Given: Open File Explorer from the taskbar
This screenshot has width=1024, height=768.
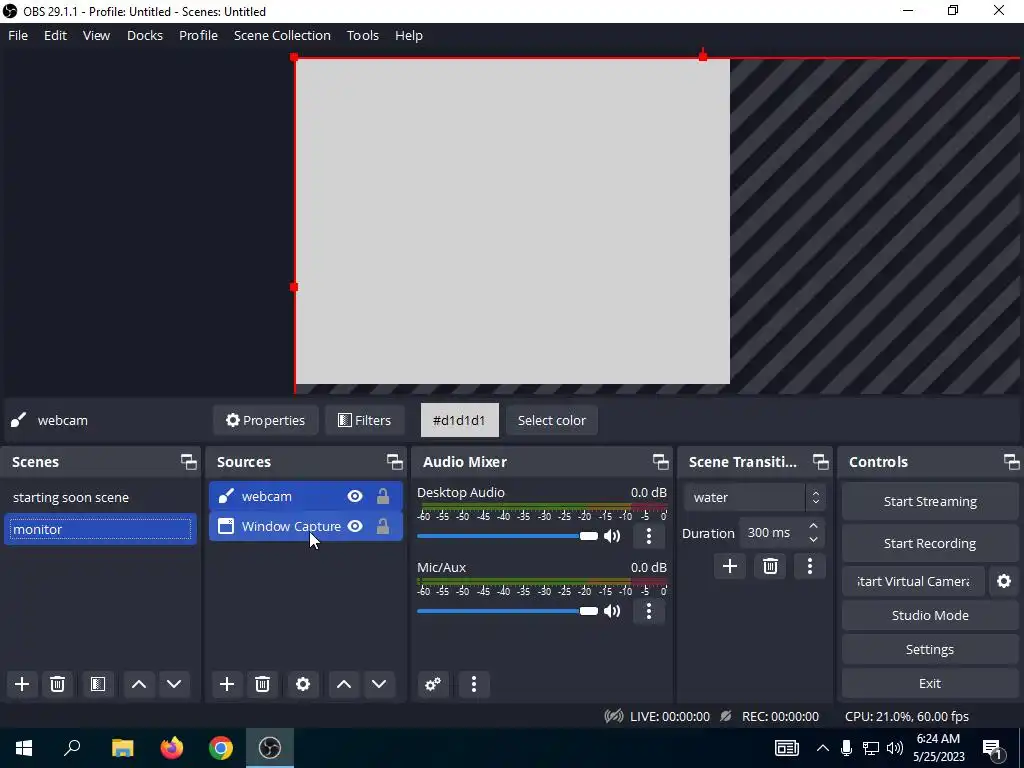Looking at the screenshot, I should click(x=123, y=748).
